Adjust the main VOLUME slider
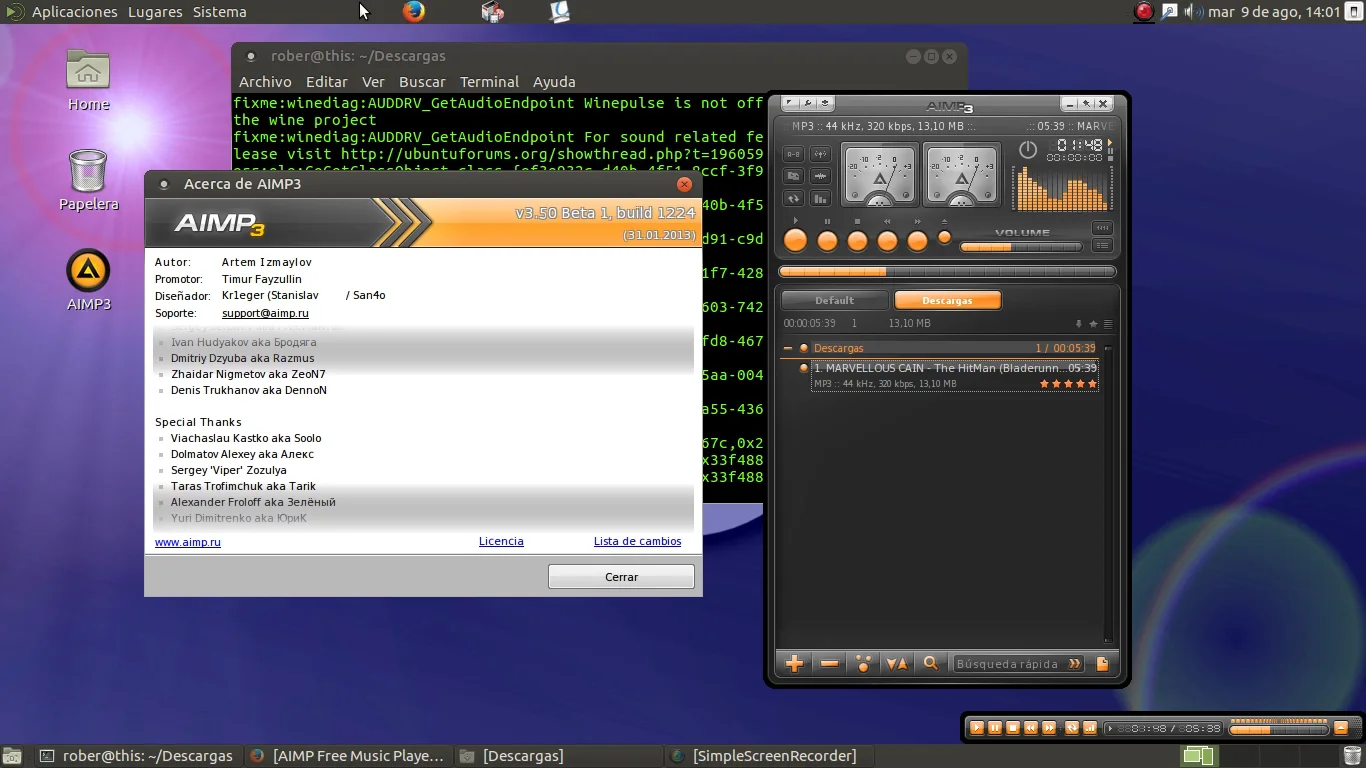1366x768 pixels. point(1021,247)
